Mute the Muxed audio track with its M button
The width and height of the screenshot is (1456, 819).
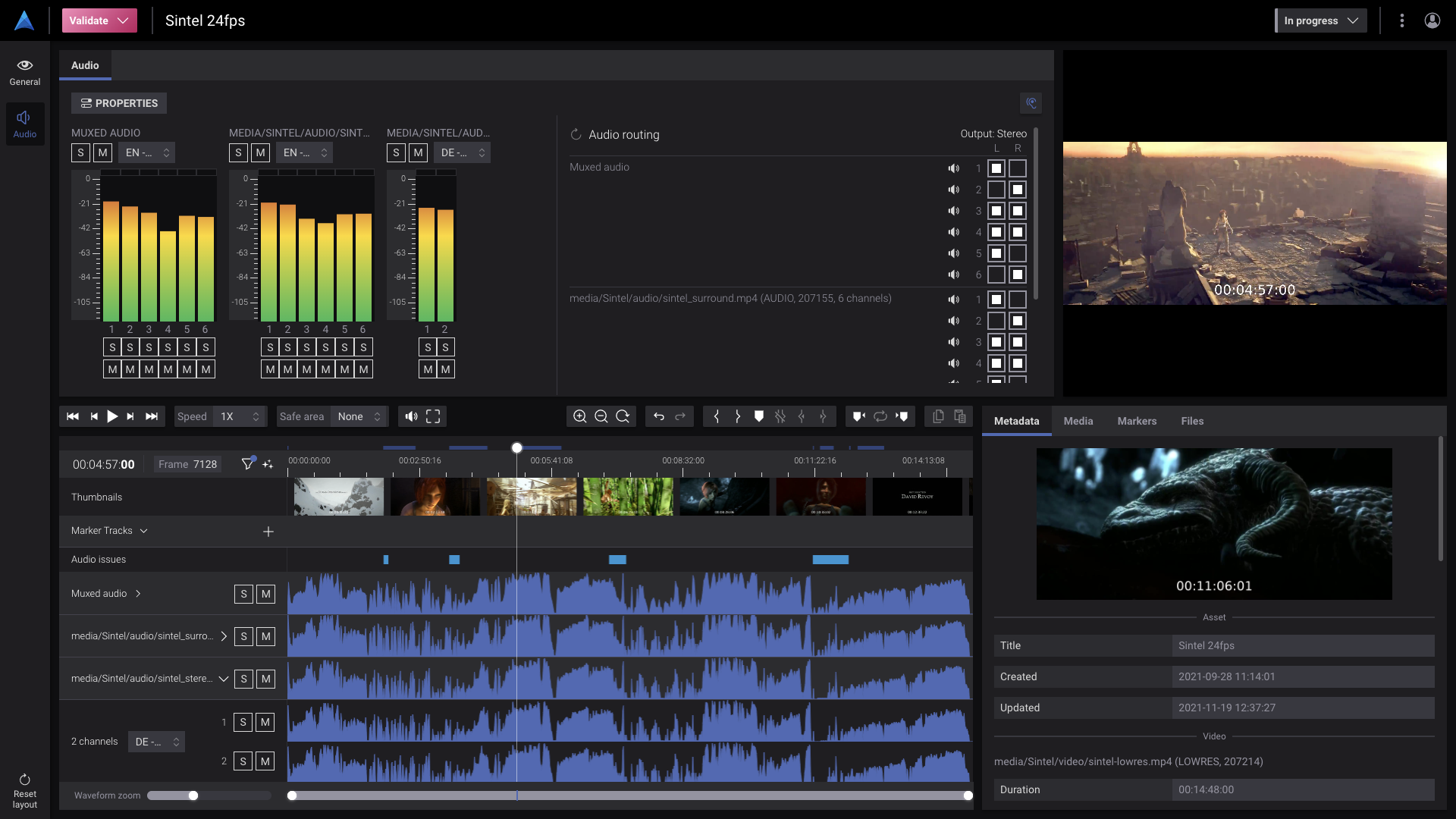pyautogui.click(x=265, y=594)
